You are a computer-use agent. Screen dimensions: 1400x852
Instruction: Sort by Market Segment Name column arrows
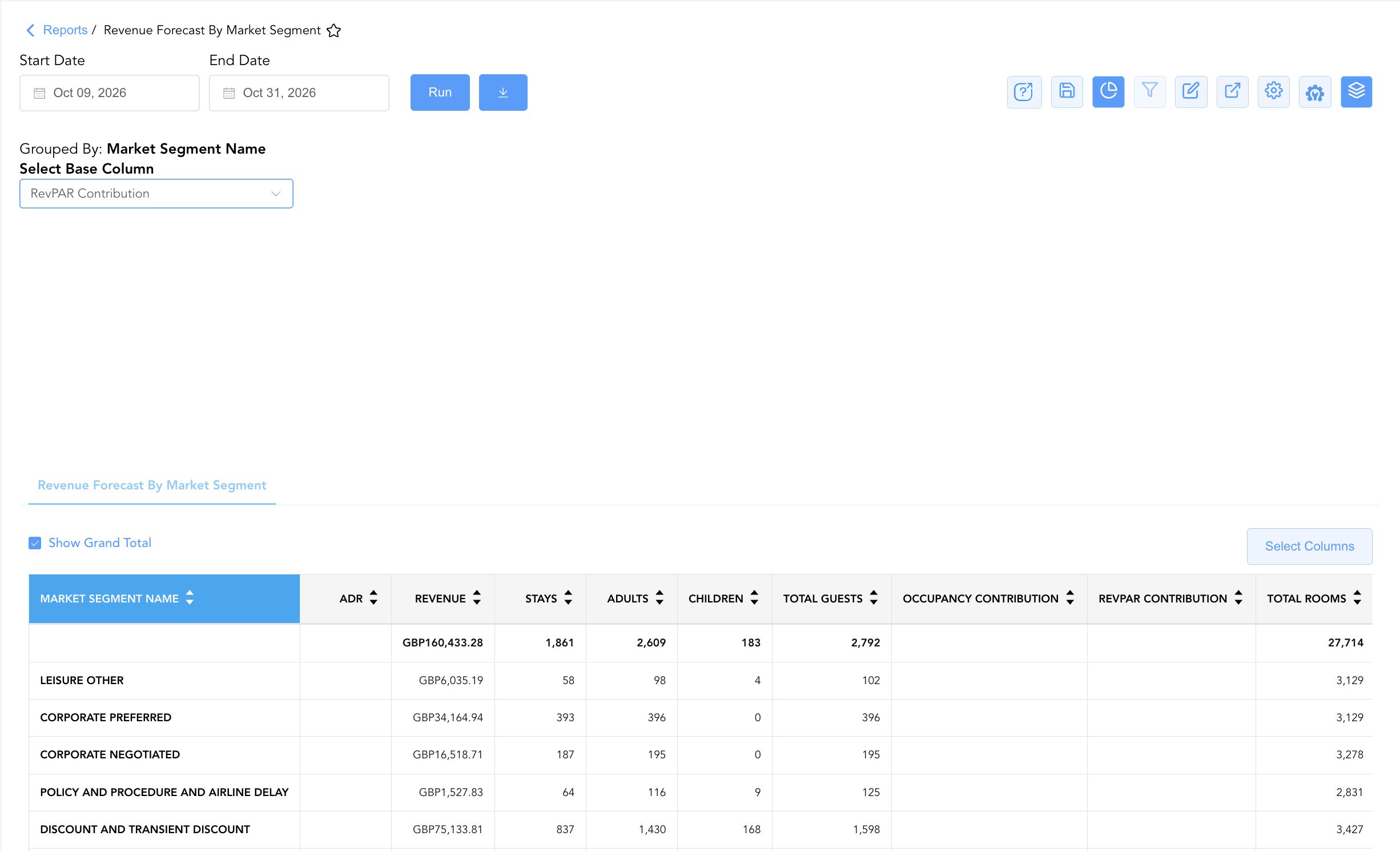[x=190, y=598]
